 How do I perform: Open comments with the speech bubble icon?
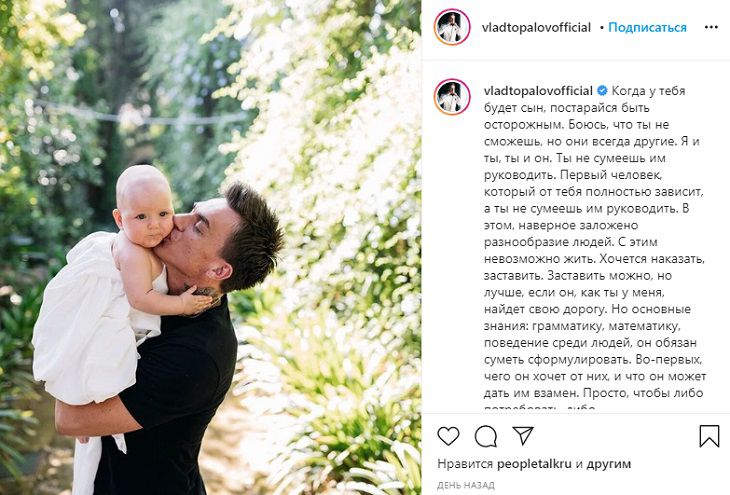tap(486, 436)
